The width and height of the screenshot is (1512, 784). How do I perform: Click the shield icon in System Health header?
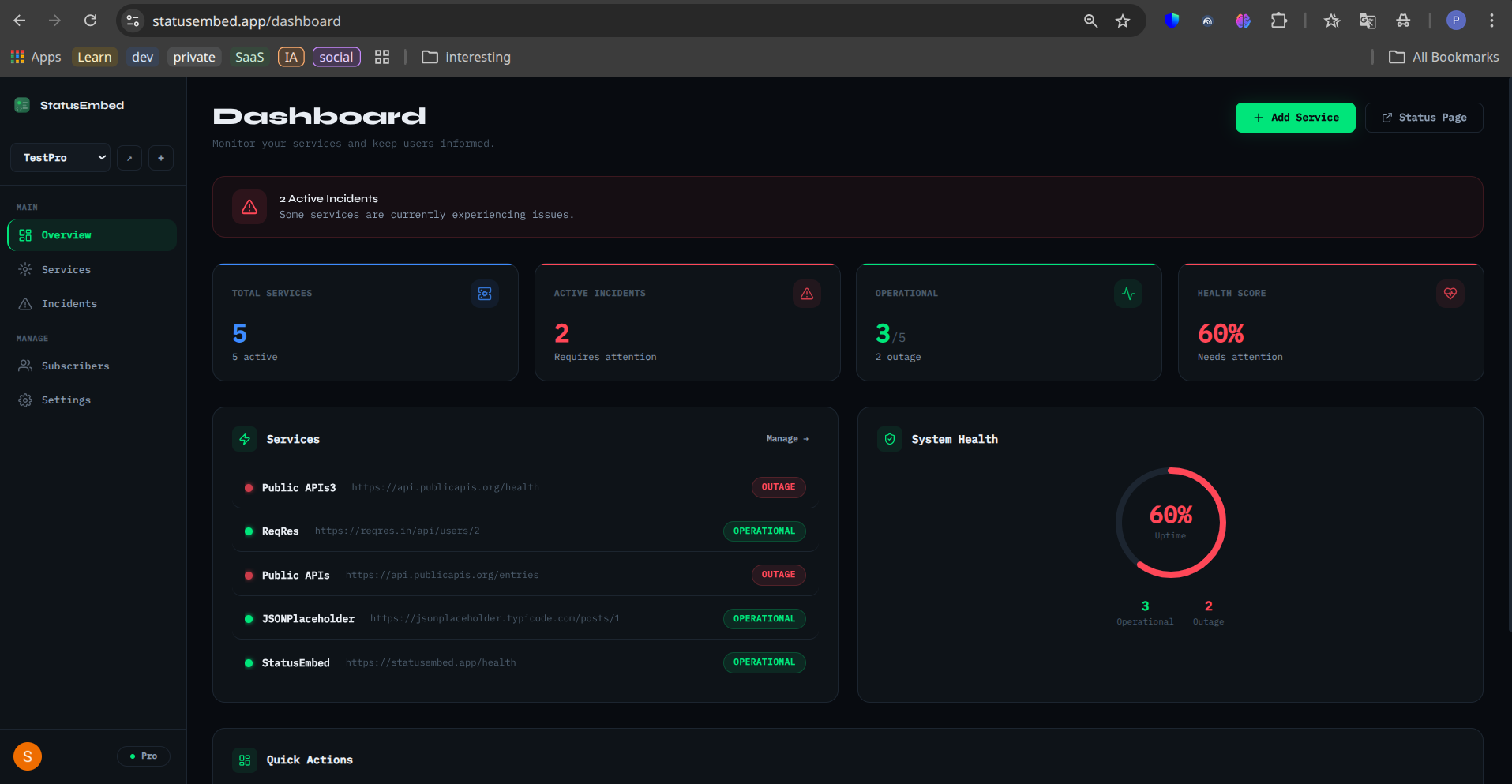coord(890,439)
